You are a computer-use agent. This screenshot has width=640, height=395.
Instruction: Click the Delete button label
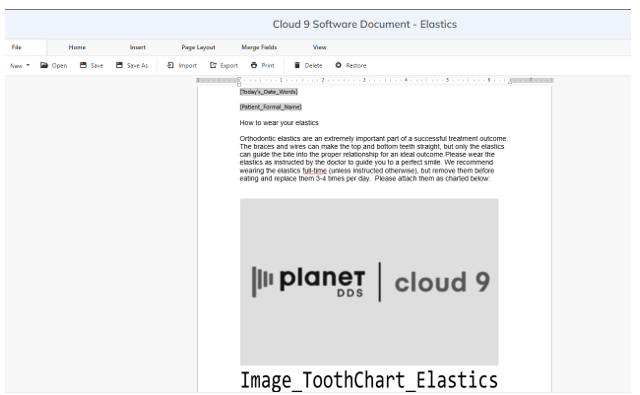(313, 66)
